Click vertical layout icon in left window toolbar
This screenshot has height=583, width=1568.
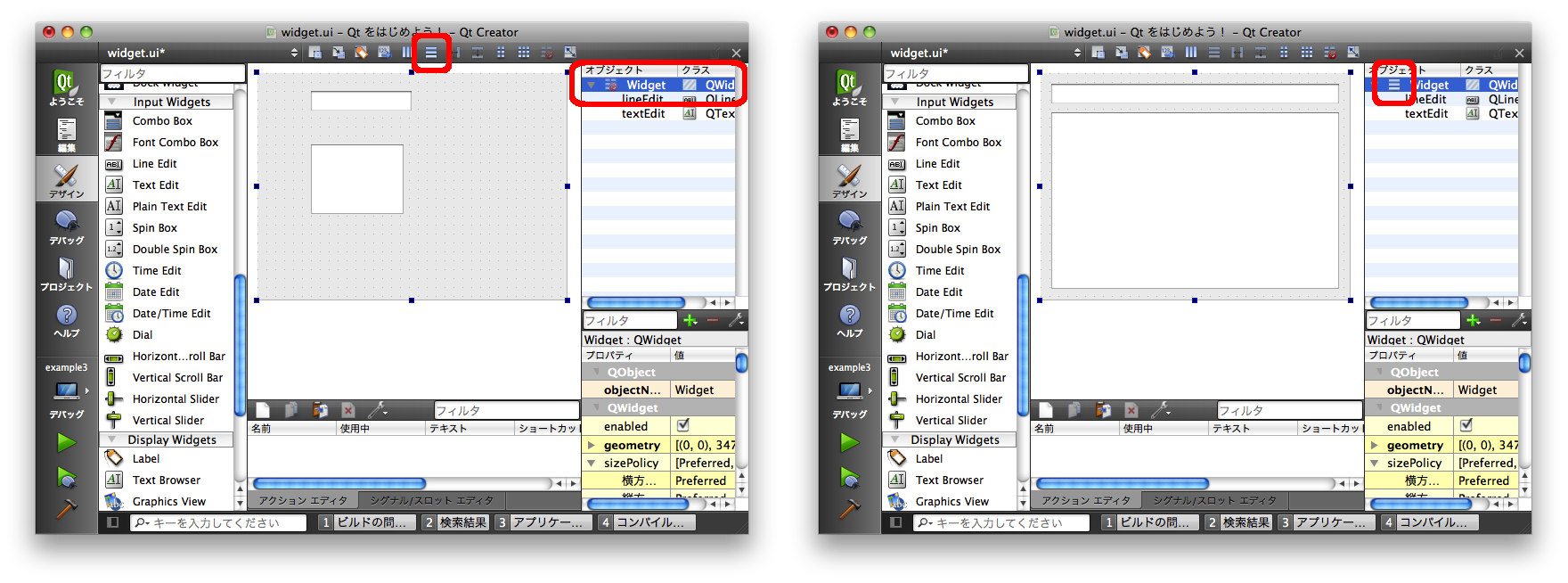[431, 53]
